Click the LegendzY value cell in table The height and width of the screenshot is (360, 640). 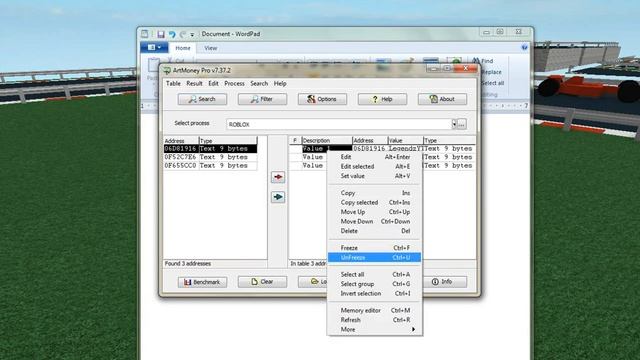[x=405, y=149]
